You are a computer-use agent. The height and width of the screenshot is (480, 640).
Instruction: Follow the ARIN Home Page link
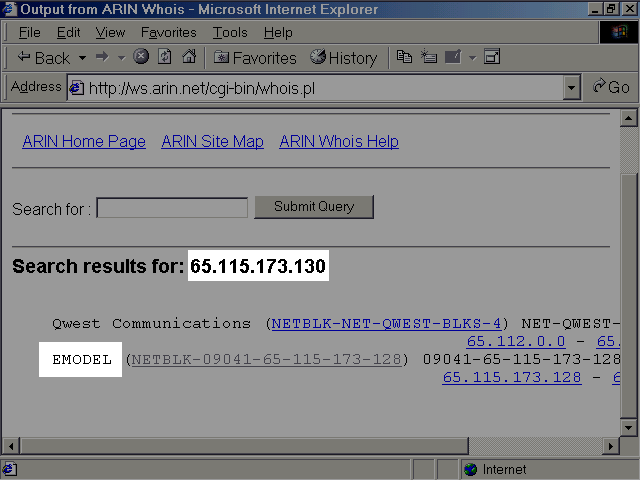(84, 141)
